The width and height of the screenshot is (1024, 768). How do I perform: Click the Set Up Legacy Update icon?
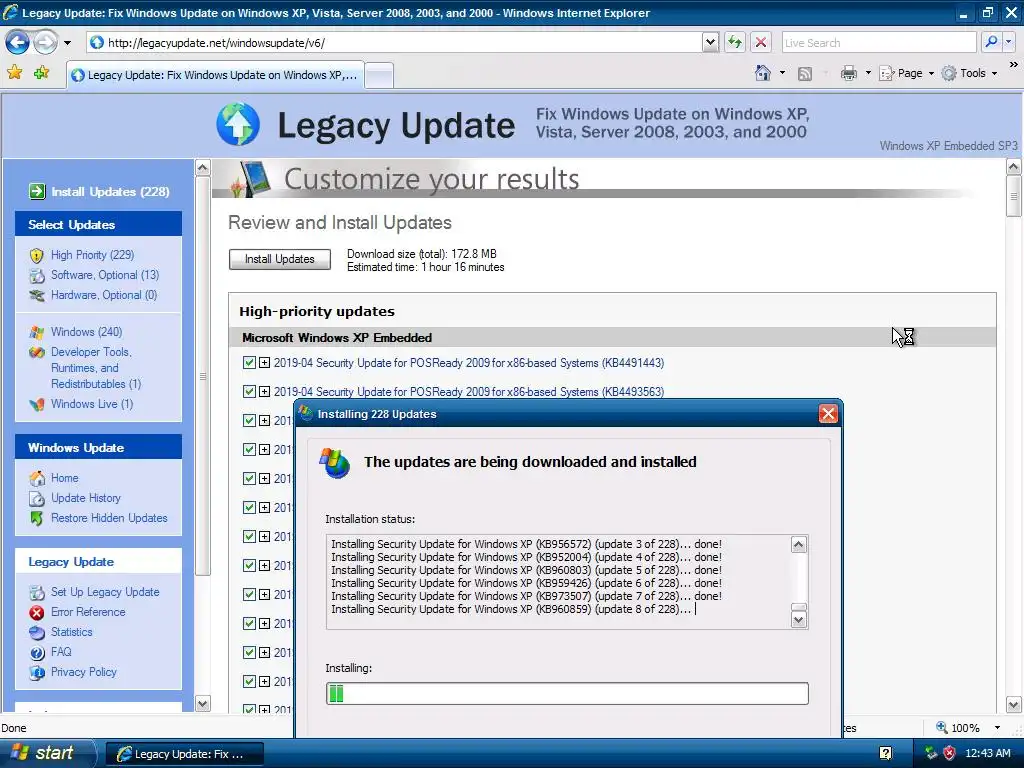point(37,592)
